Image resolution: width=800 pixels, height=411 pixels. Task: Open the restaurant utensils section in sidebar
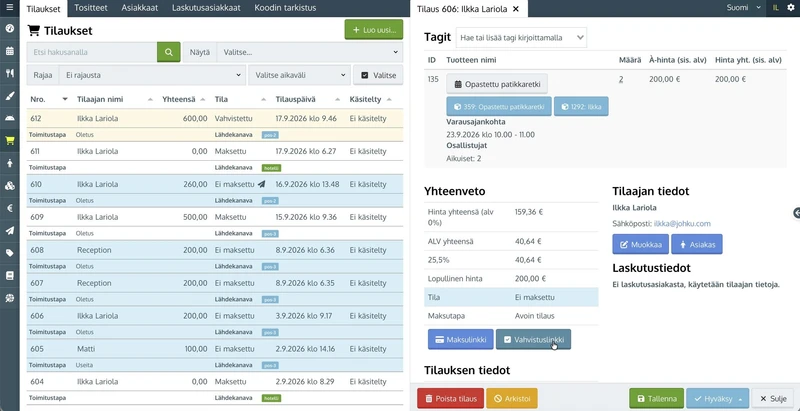click(10, 73)
